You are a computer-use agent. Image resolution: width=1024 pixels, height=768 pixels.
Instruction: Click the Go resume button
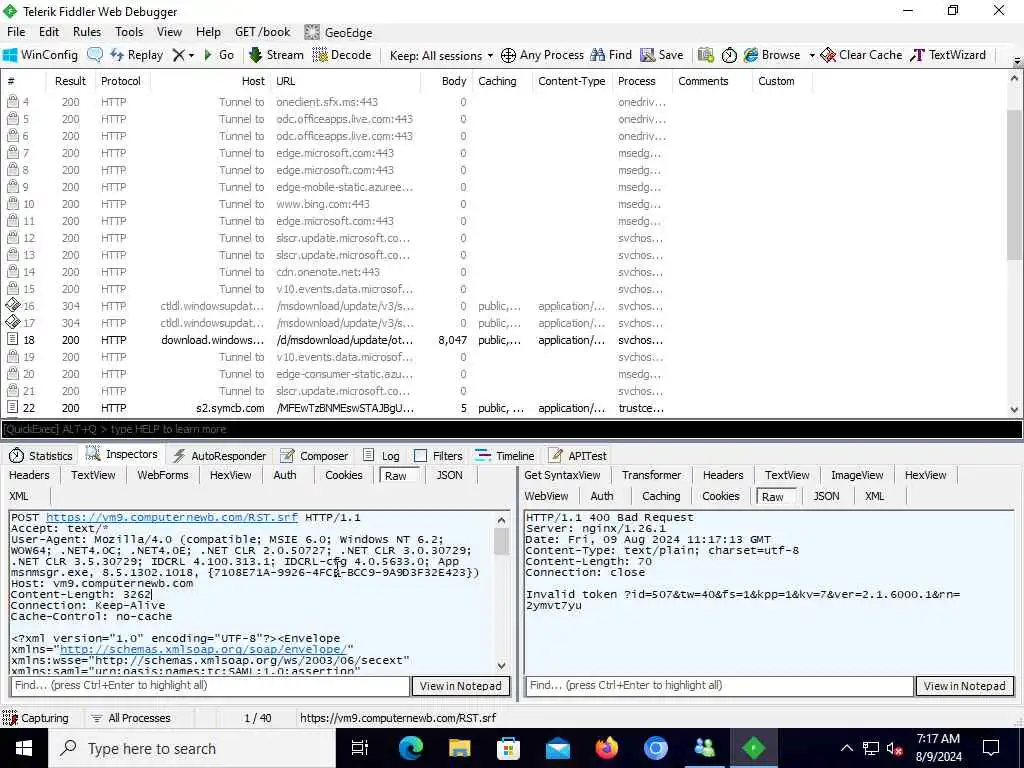(219, 56)
